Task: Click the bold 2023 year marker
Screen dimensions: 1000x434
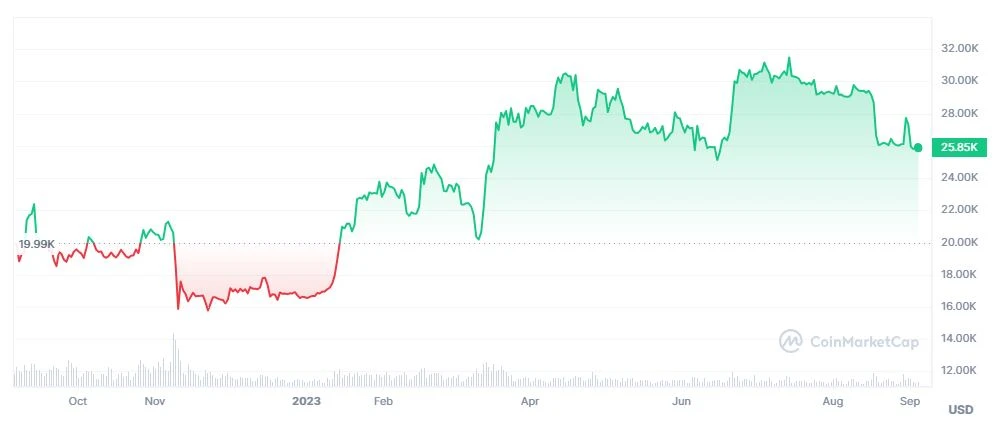Action: [306, 401]
